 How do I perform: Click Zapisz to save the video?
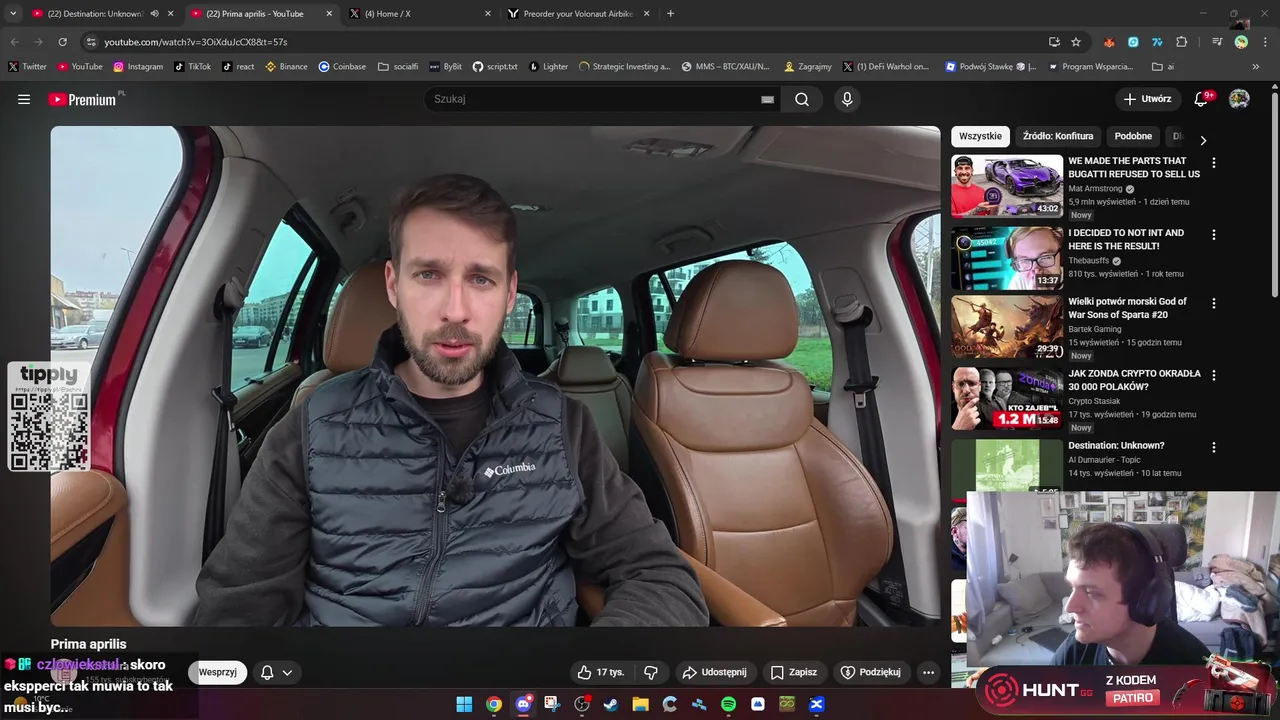point(794,672)
